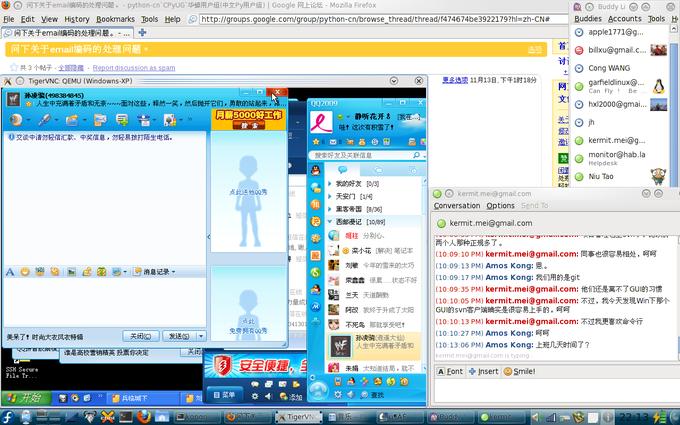Open the Insert menu in chat toolbar
The height and width of the screenshot is (425, 680).
(x=484, y=371)
